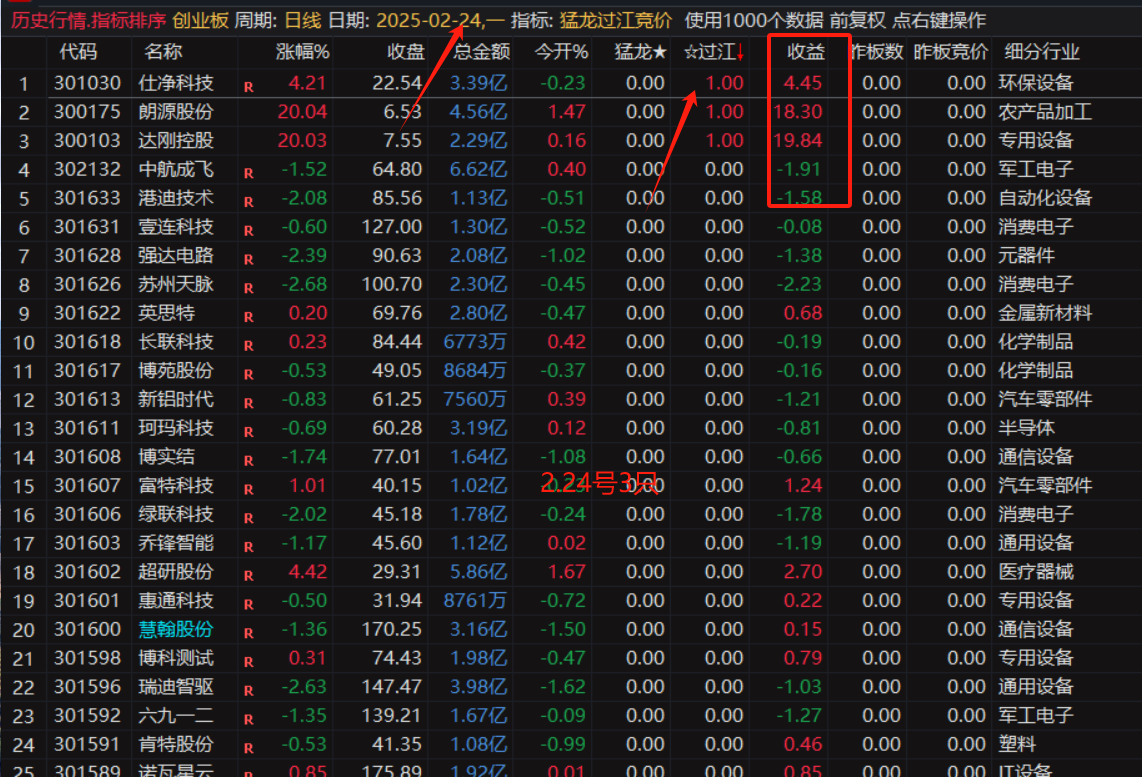Open the 2025-02-24 date selector
Screen dimensions: 1142x777
click(x=430, y=20)
